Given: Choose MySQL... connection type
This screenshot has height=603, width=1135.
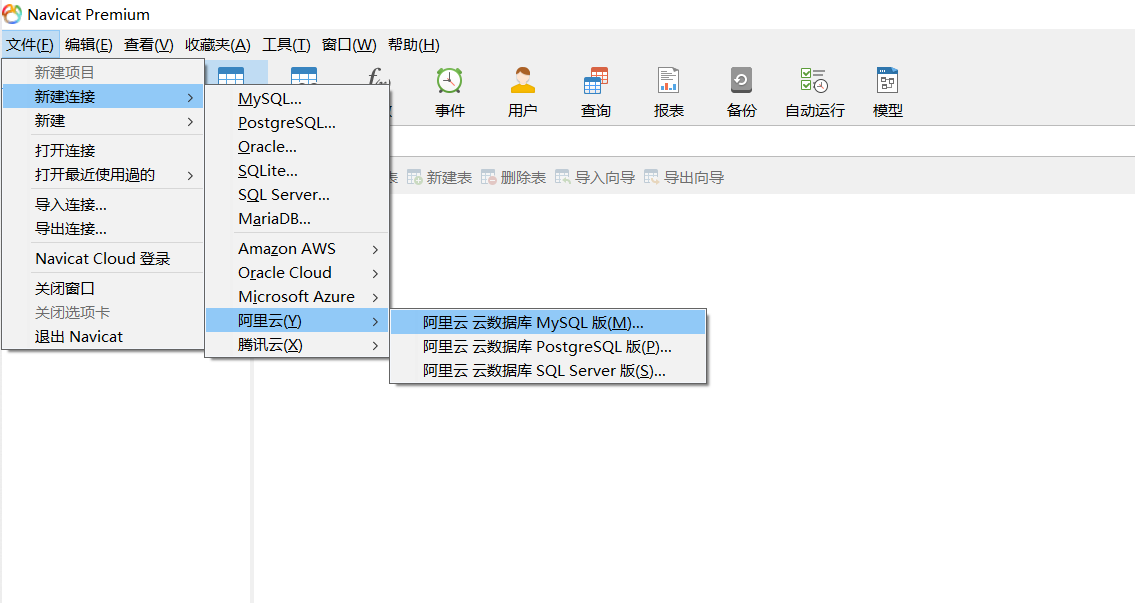Looking at the screenshot, I should tap(298, 99).
